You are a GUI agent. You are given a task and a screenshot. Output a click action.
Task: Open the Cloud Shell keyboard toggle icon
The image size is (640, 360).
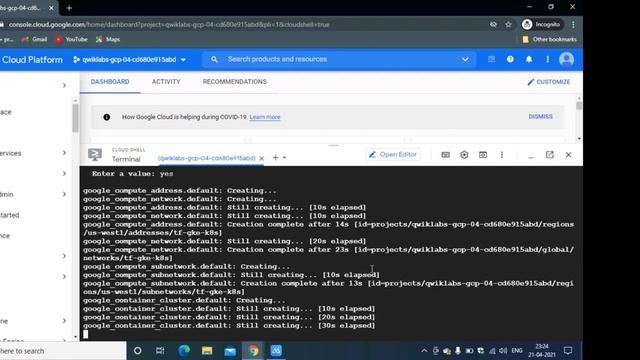(x=445, y=155)
